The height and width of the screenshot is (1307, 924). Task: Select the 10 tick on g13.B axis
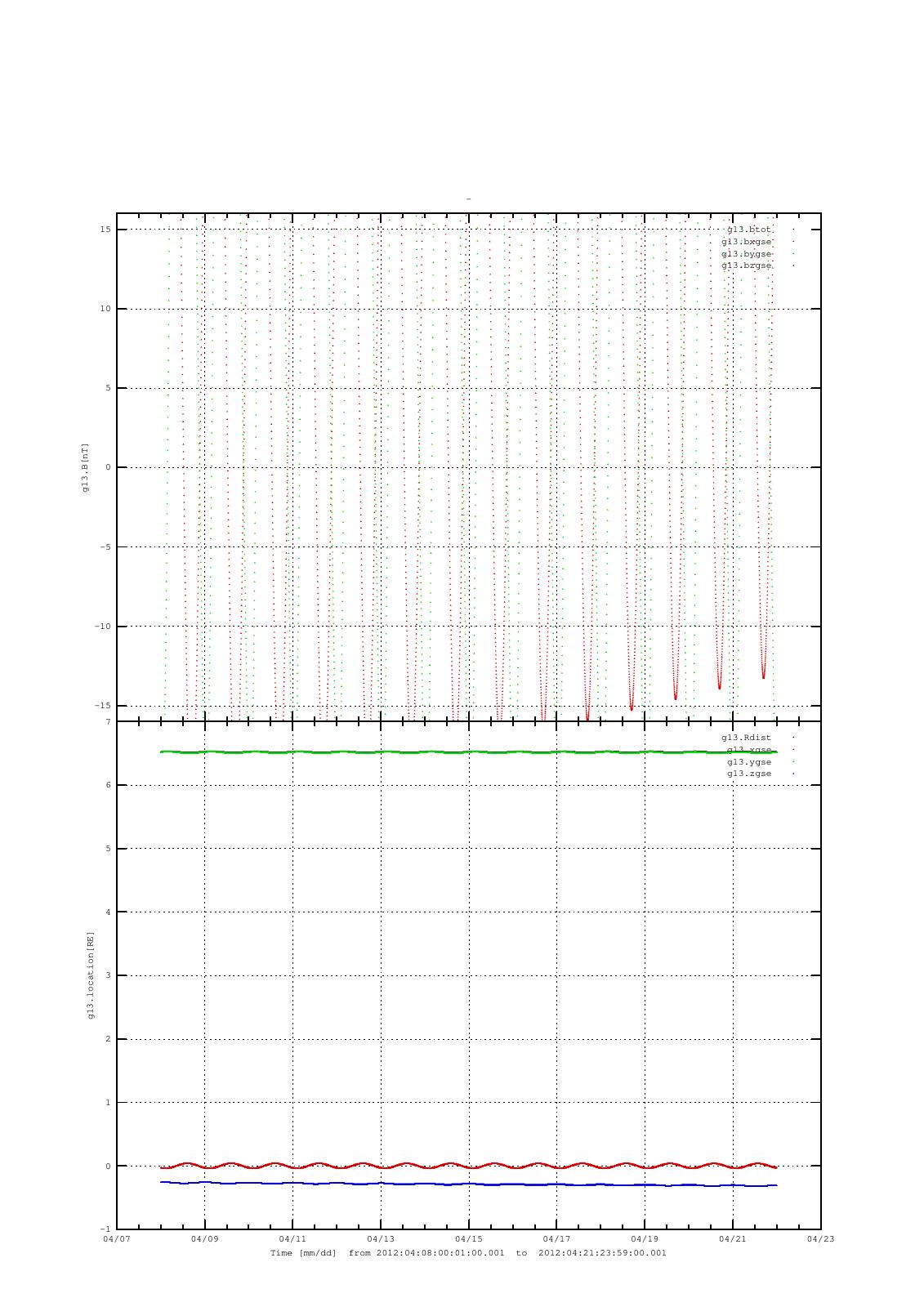105,309
